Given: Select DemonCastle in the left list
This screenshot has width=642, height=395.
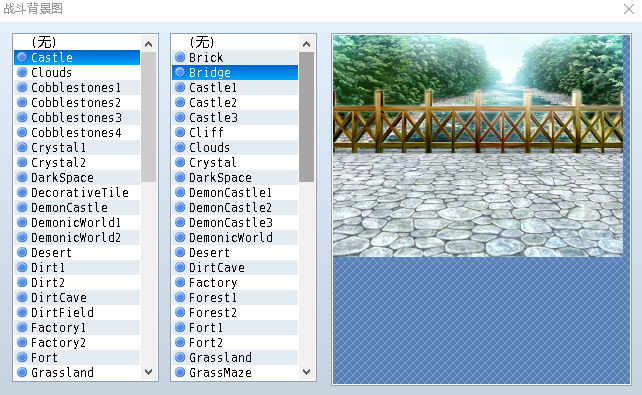Looking at the screenshot, I should tap(77, 208).
